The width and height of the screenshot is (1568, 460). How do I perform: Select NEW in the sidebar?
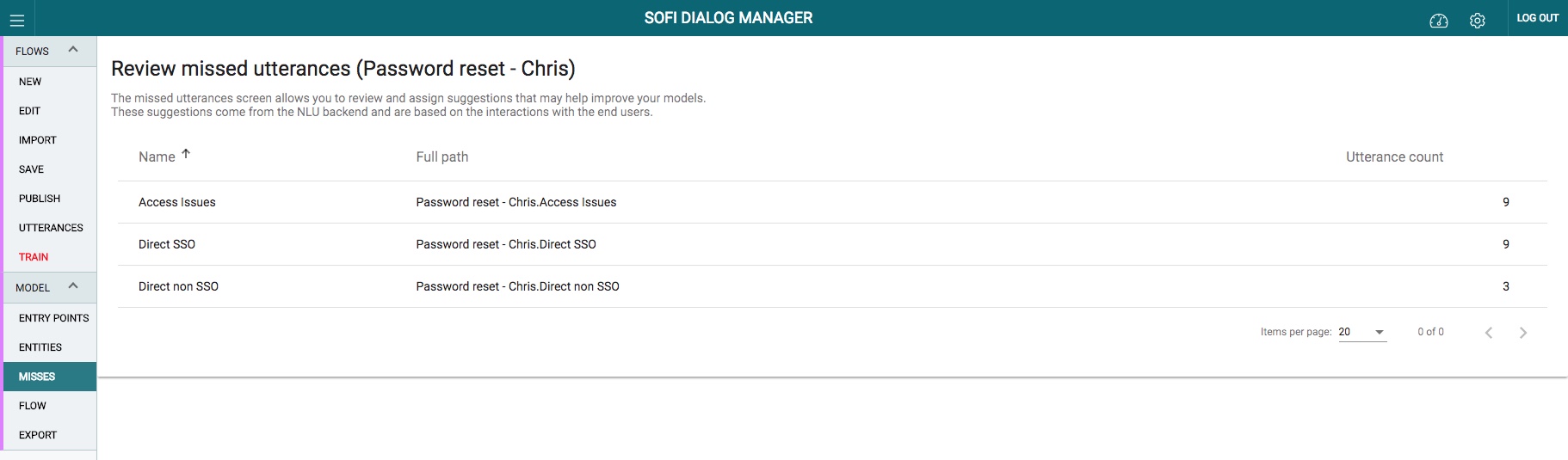[x=50, y=82]
